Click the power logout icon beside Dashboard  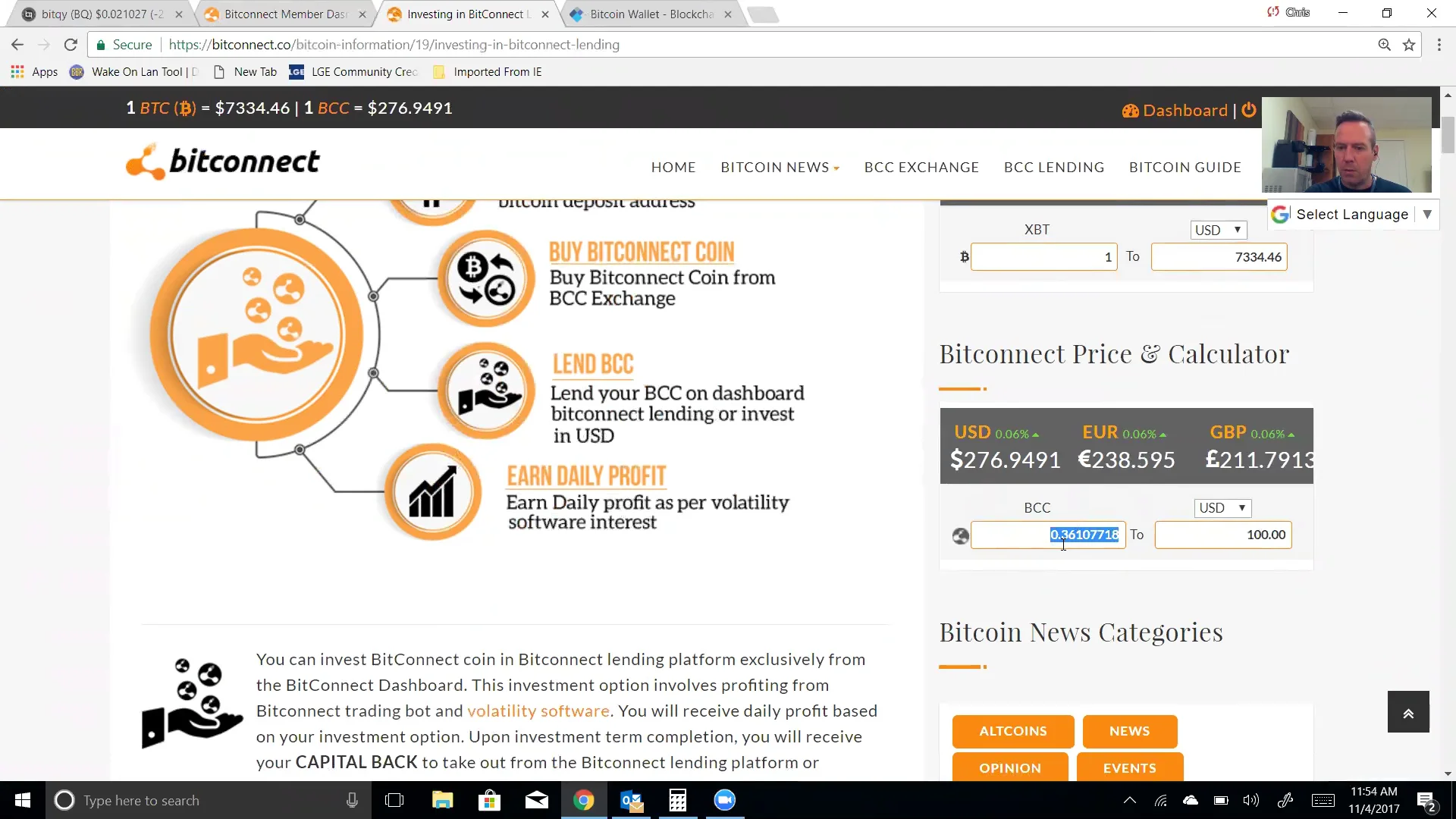pos(1248,111)
